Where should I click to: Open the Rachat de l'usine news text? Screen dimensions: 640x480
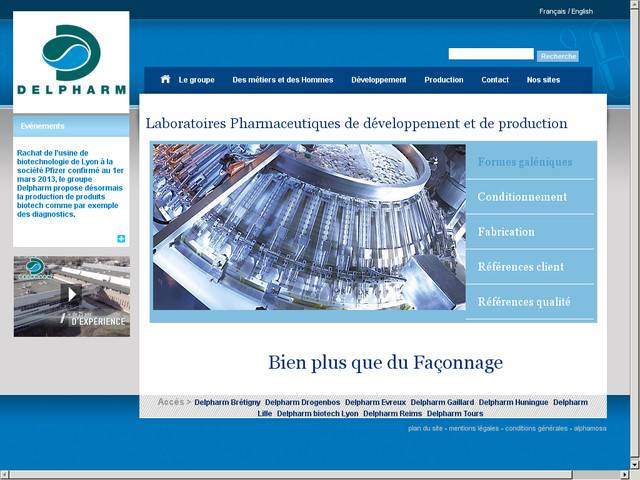pos(70,183)
